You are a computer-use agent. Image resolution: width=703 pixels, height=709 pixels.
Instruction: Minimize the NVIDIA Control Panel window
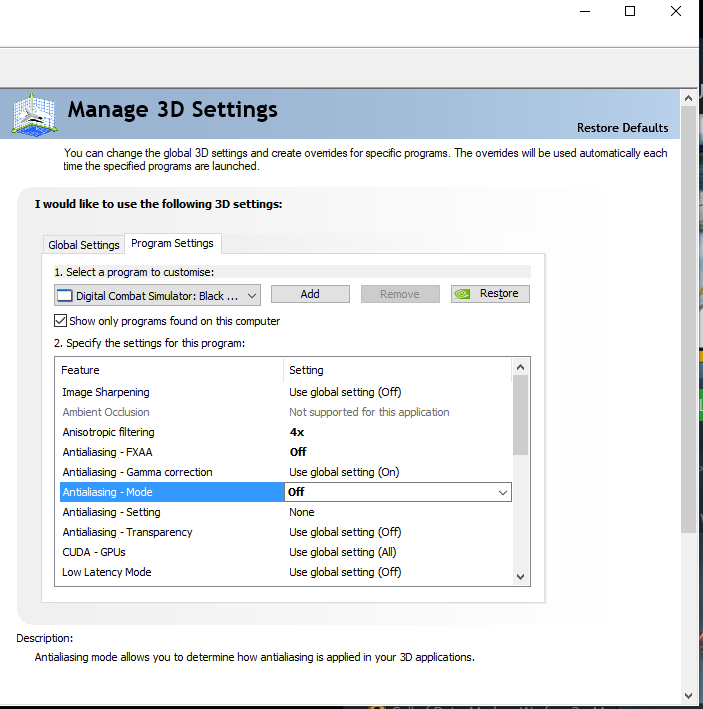585,11
